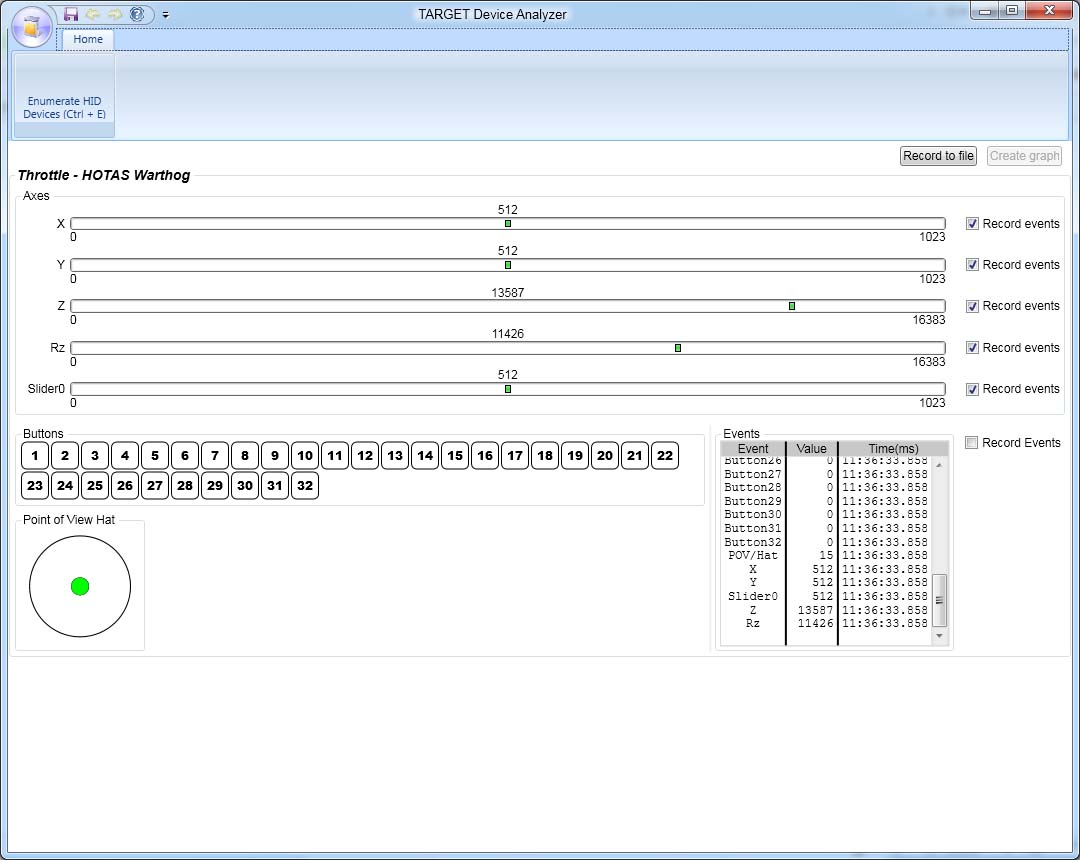This screenshot has height=860, width=1080.
Task: Click the Record to file button
Action: (938, 156)
